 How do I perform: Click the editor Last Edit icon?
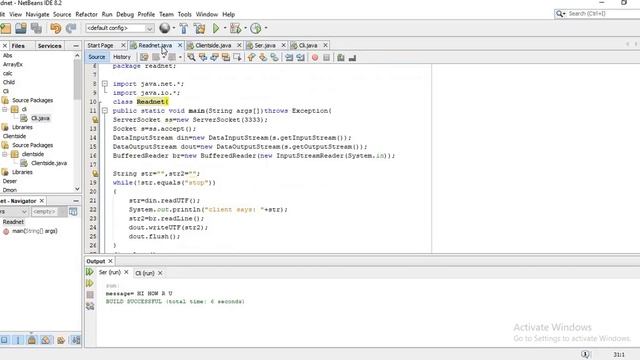(144, 58)
